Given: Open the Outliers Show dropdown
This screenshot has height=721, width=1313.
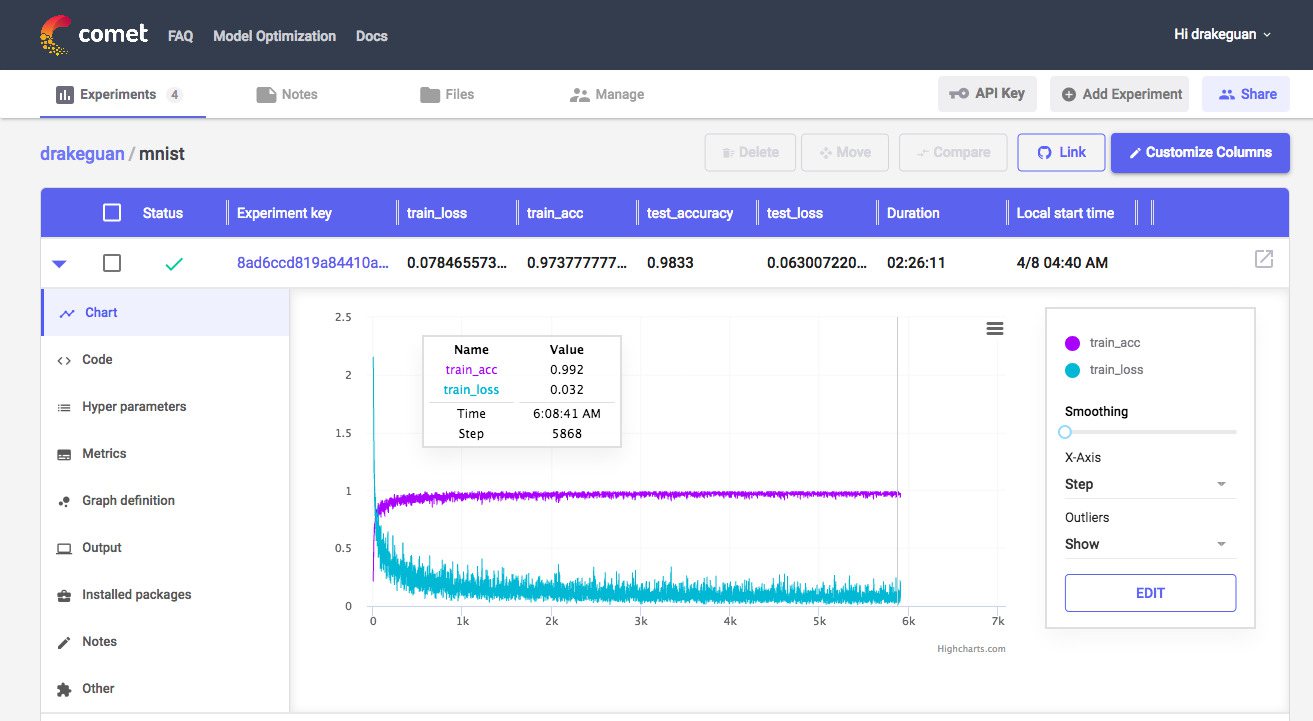Looking at the screenshot, I should coord(1150,544).
